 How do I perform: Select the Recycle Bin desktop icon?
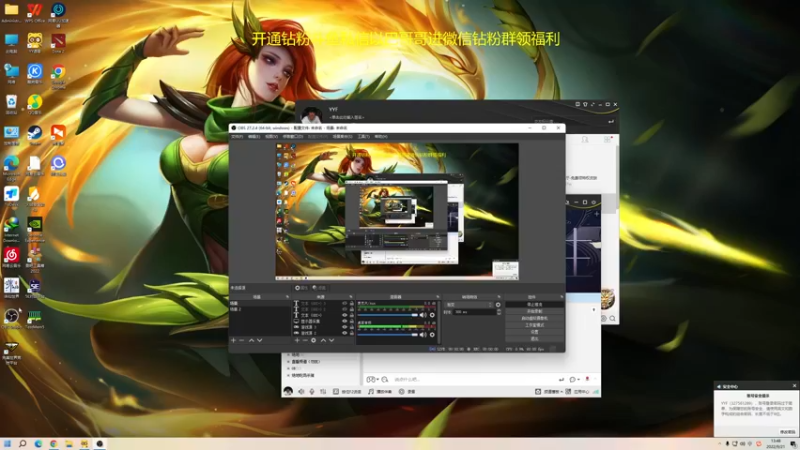point(11,104)
